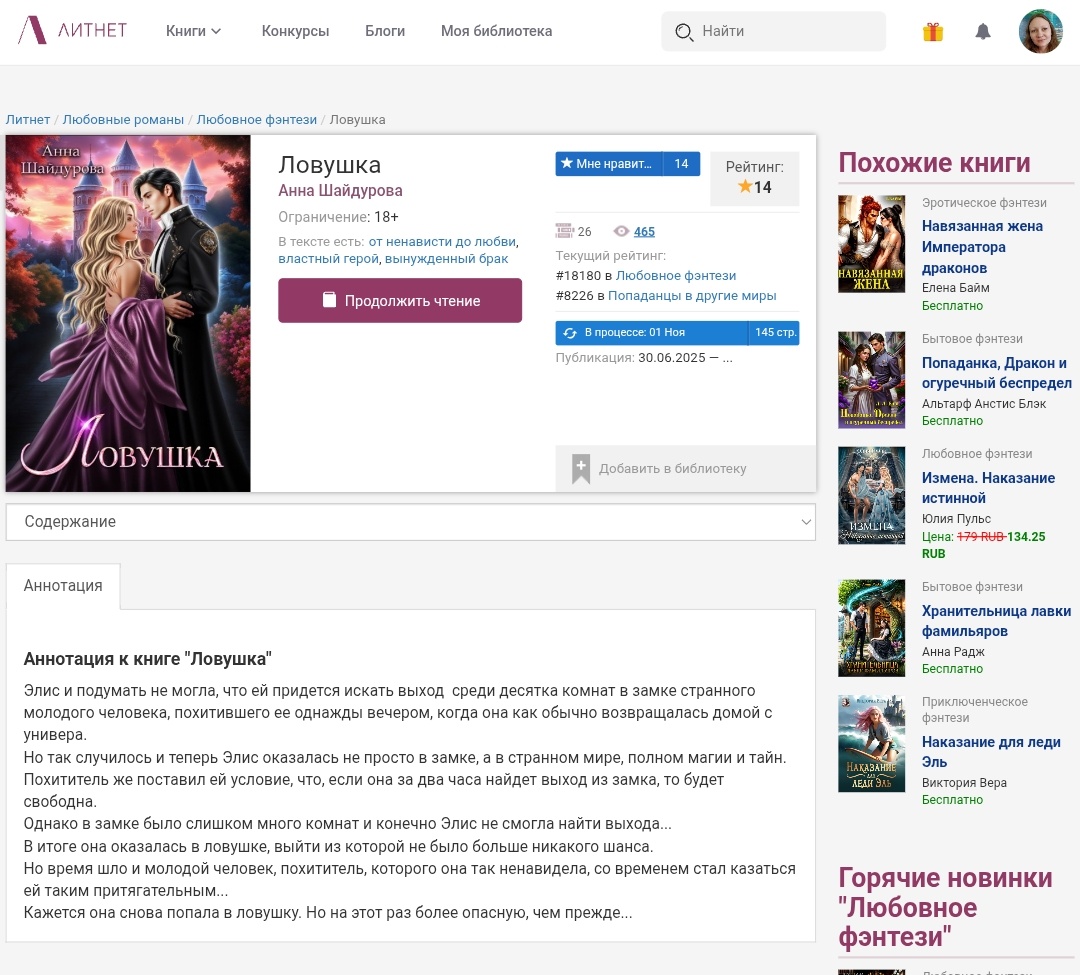This screenshot has width=1080, height=975.
Task: Open the user profile avatar
Action: [1041, 31]
